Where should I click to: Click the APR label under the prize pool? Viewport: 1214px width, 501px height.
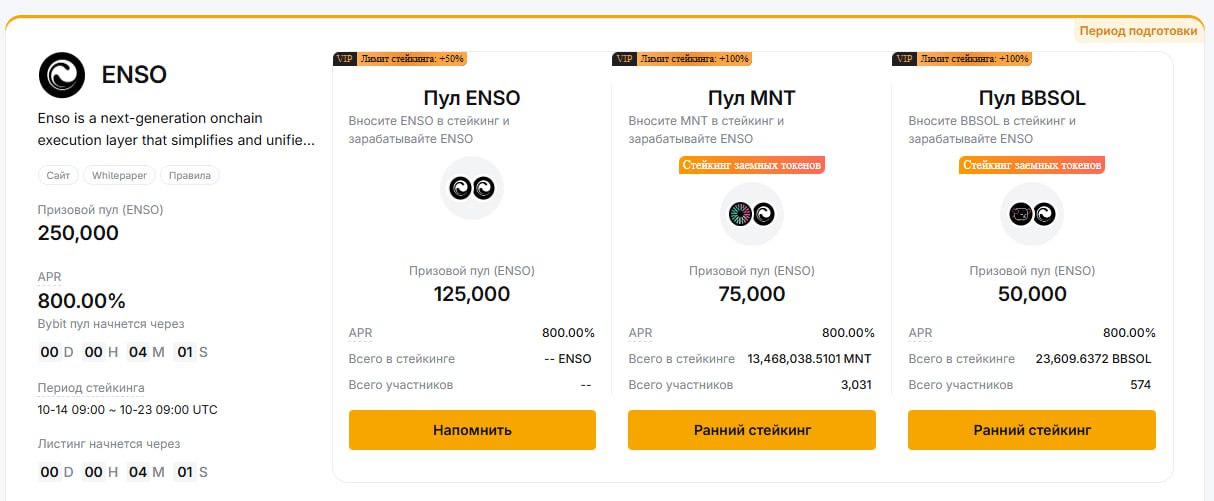pos(49,276)
